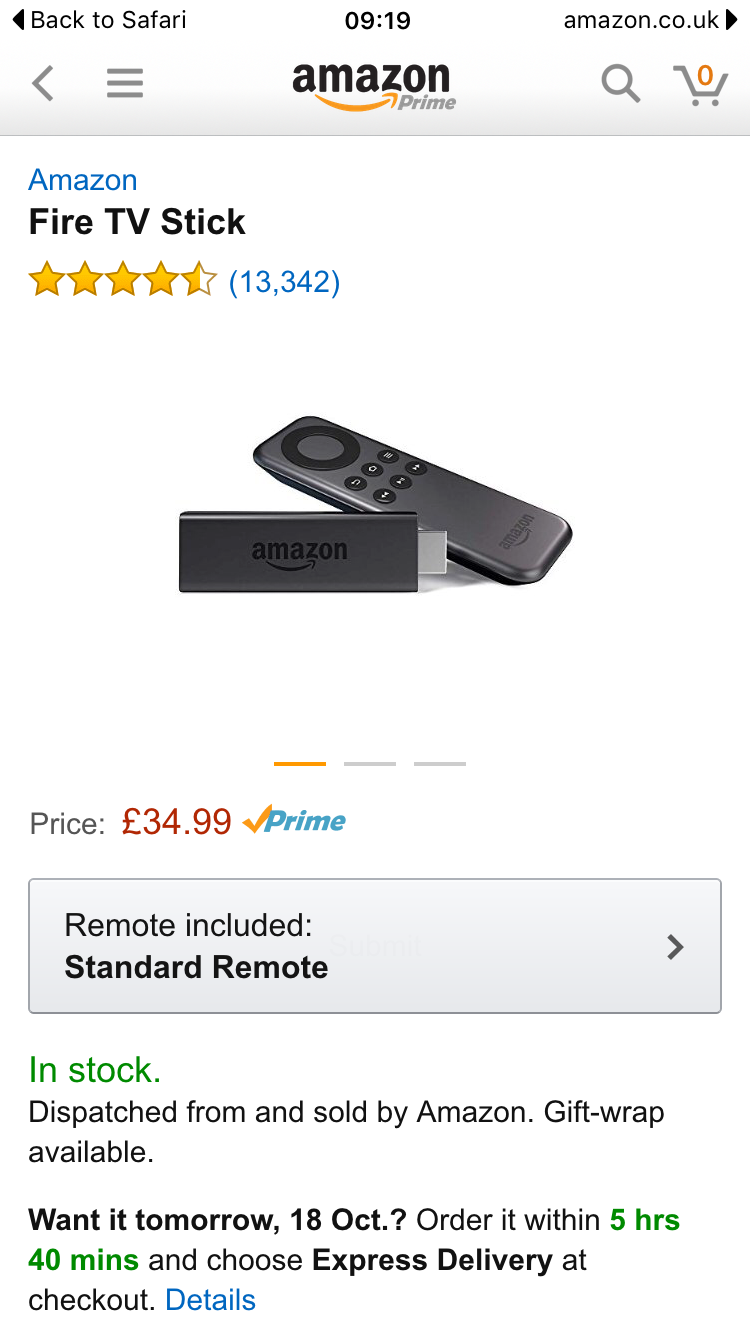Screen dimensions: 750x1334
Task: View the shopping basket icon
Action: point(700,84)
